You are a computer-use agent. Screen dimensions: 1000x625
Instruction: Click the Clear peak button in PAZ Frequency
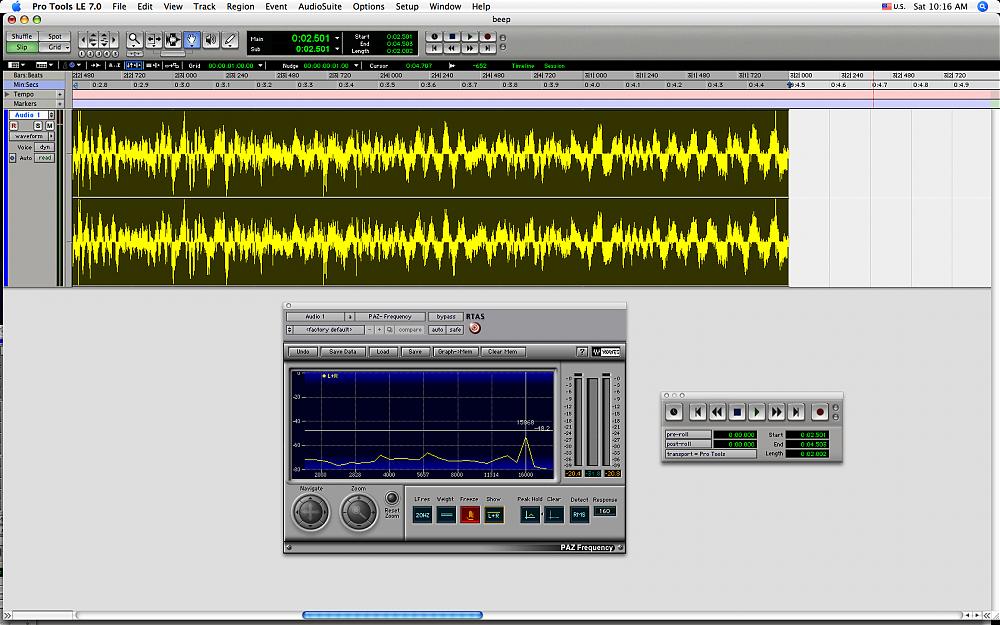coord(554,515)
